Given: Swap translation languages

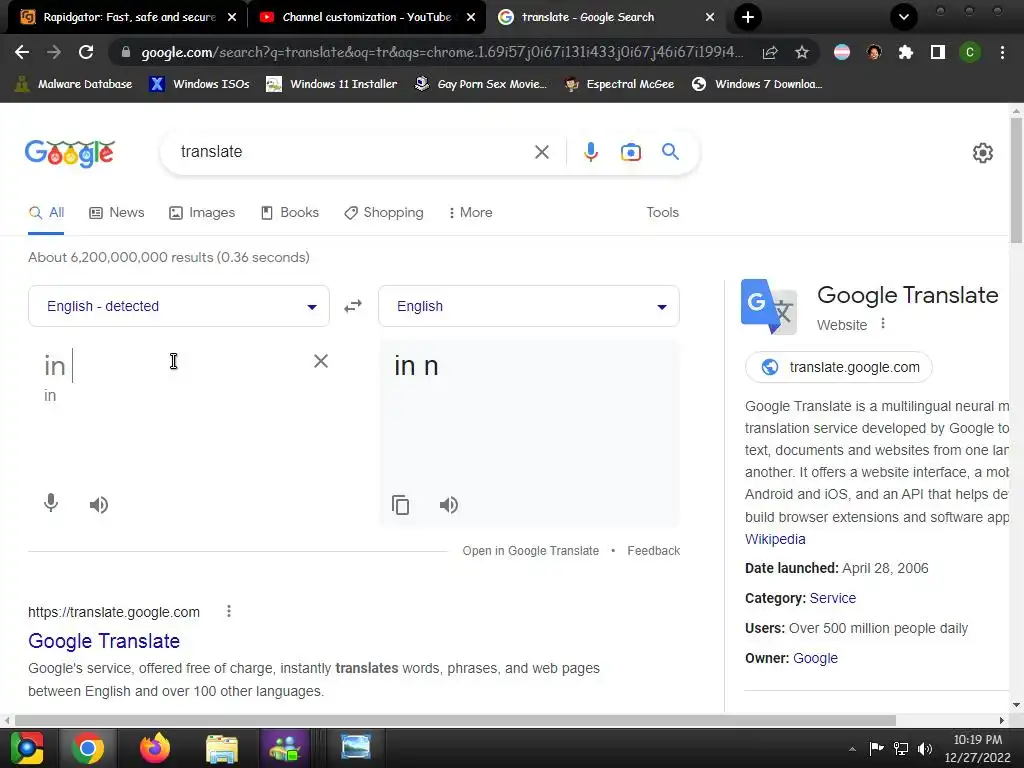Looking at the screenshot, I should point(353,306).
